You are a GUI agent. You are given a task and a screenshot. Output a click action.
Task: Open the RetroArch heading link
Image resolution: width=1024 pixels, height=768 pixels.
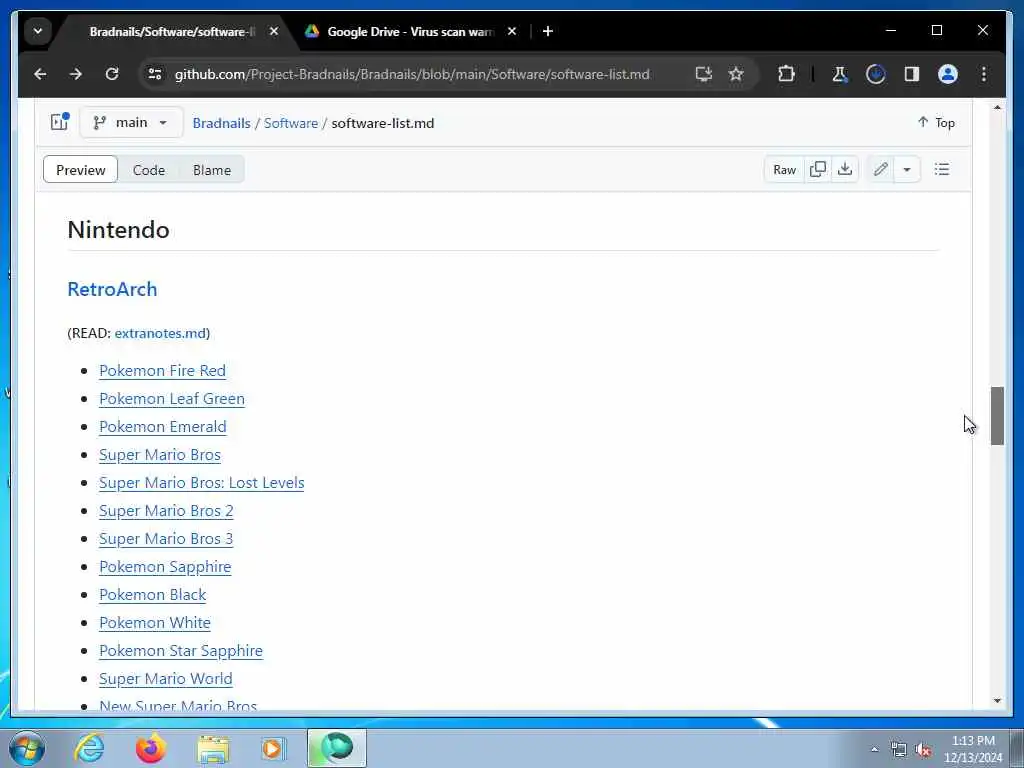(x=112, y=289)
